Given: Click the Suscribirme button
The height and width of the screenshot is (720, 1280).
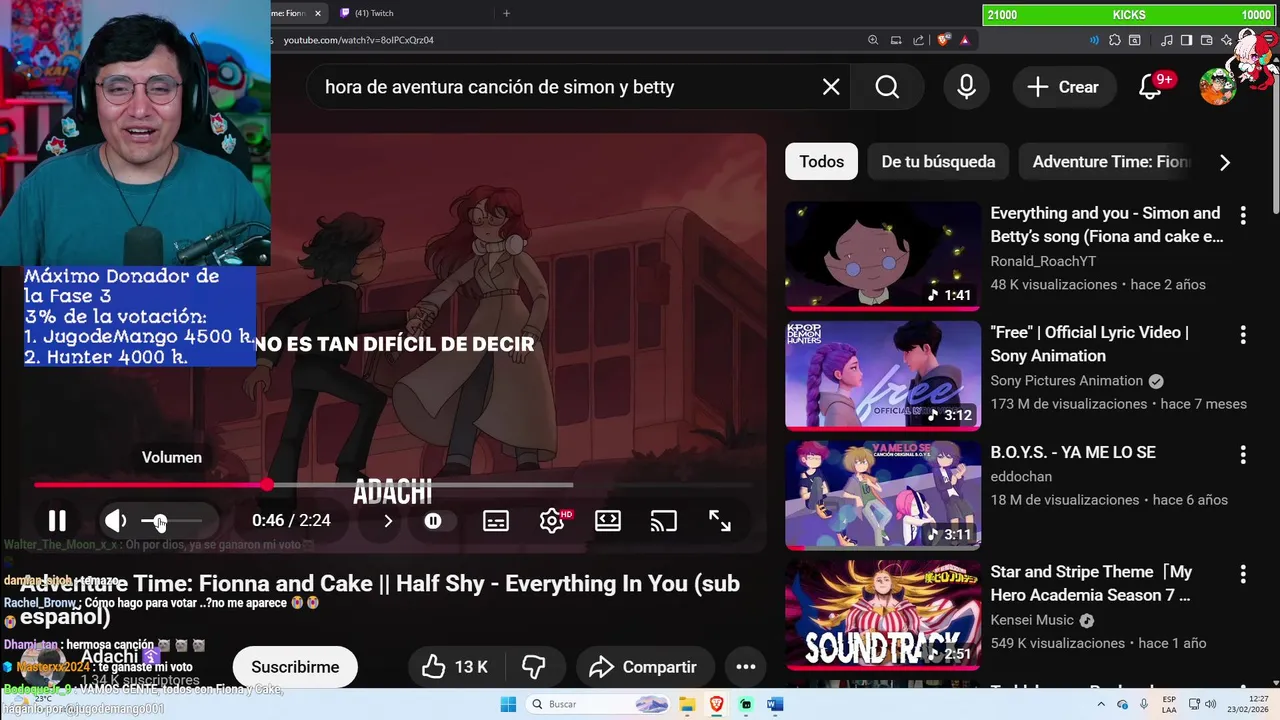Looking at the screenshot, I should tap(295, 667).
